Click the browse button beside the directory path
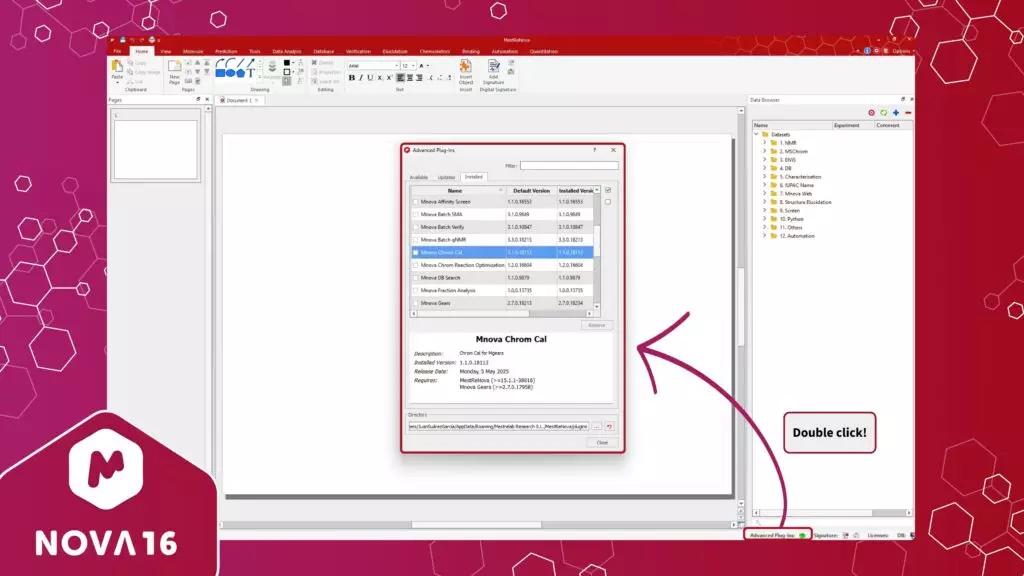 point(596,426)
